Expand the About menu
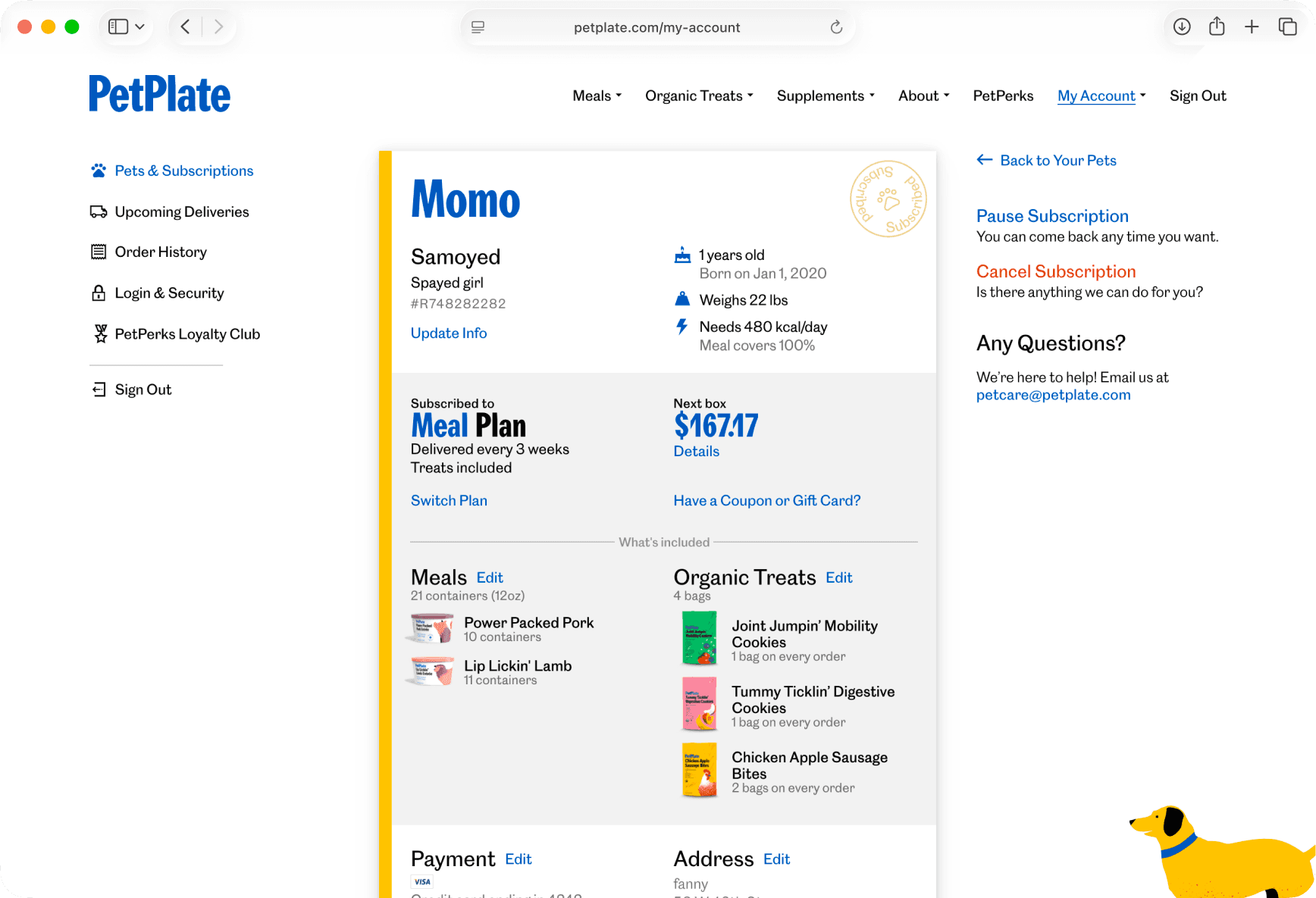Screen dimensions: 1316x898 pos(923,95)
